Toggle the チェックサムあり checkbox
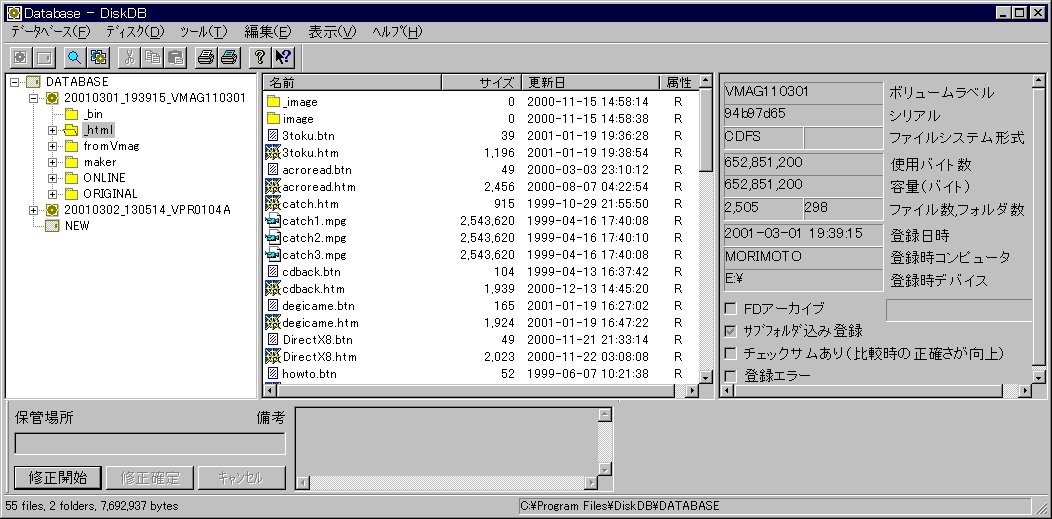The height and width of the screenshot is (519, 1052). (x=731, y=353)
